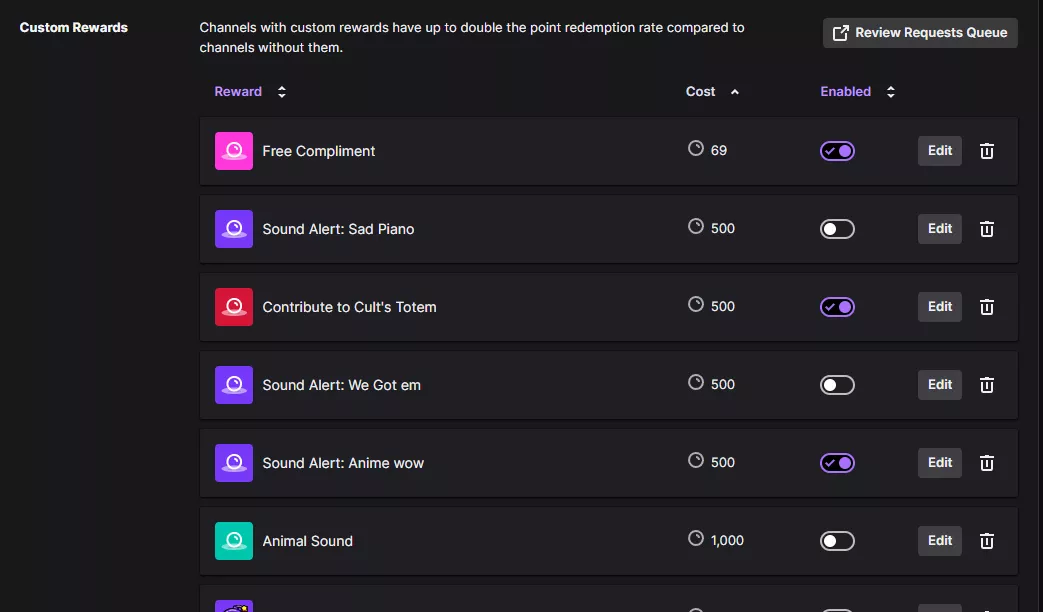
Task: Click the Sound Alert: Sad Piano name
Action: (338, 229)
